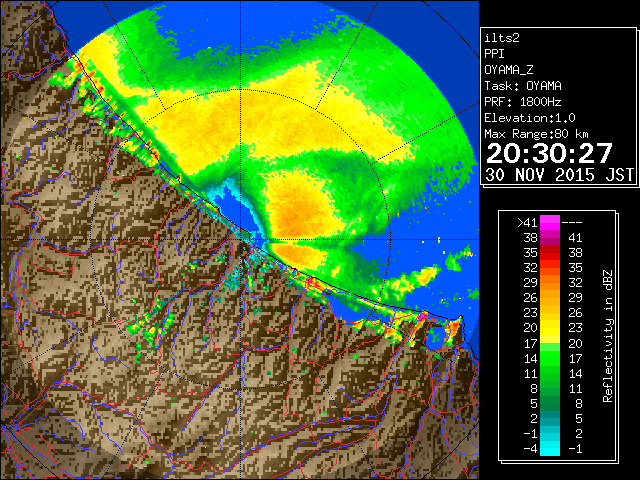Click the 'PRF: 1800Hz' value
Image resolution: width=640 pixels, height=480 pixels.
523,102
